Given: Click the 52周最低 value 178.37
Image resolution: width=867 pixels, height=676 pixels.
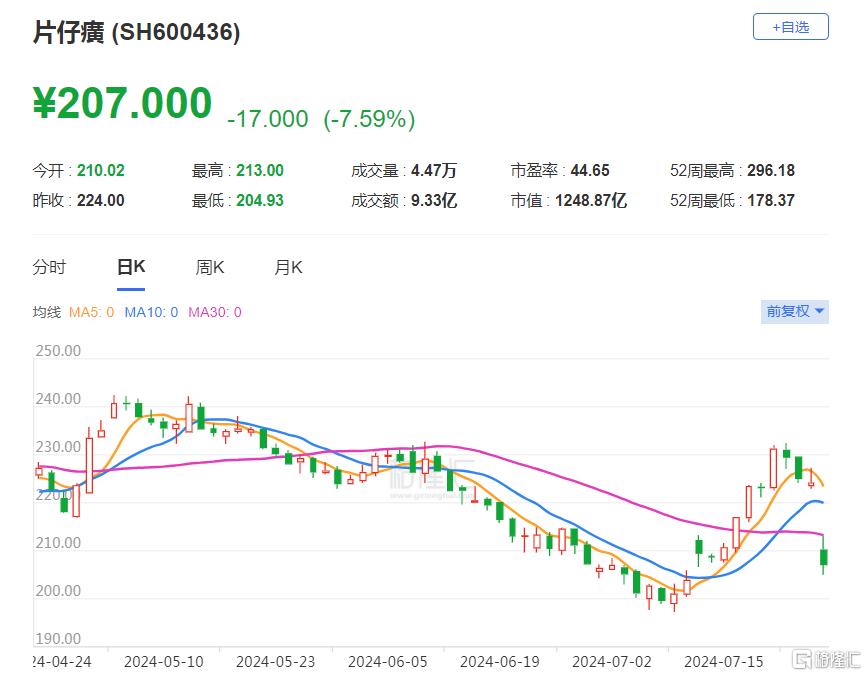Looking at the screenshot, I should [771, 200].
